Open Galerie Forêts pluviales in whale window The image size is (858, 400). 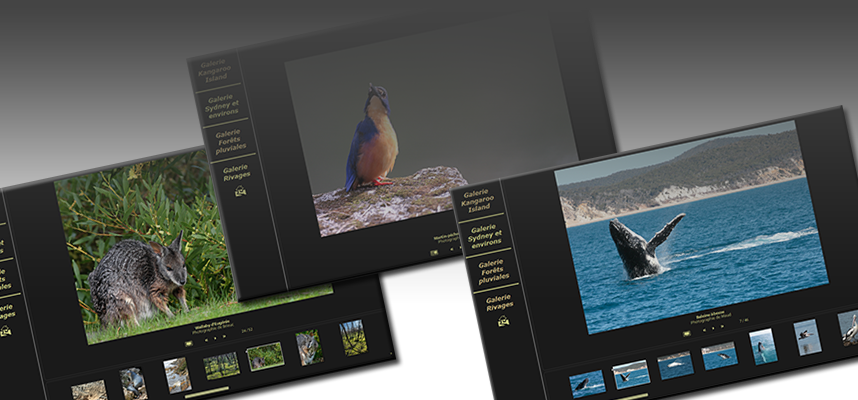(494, 271)
